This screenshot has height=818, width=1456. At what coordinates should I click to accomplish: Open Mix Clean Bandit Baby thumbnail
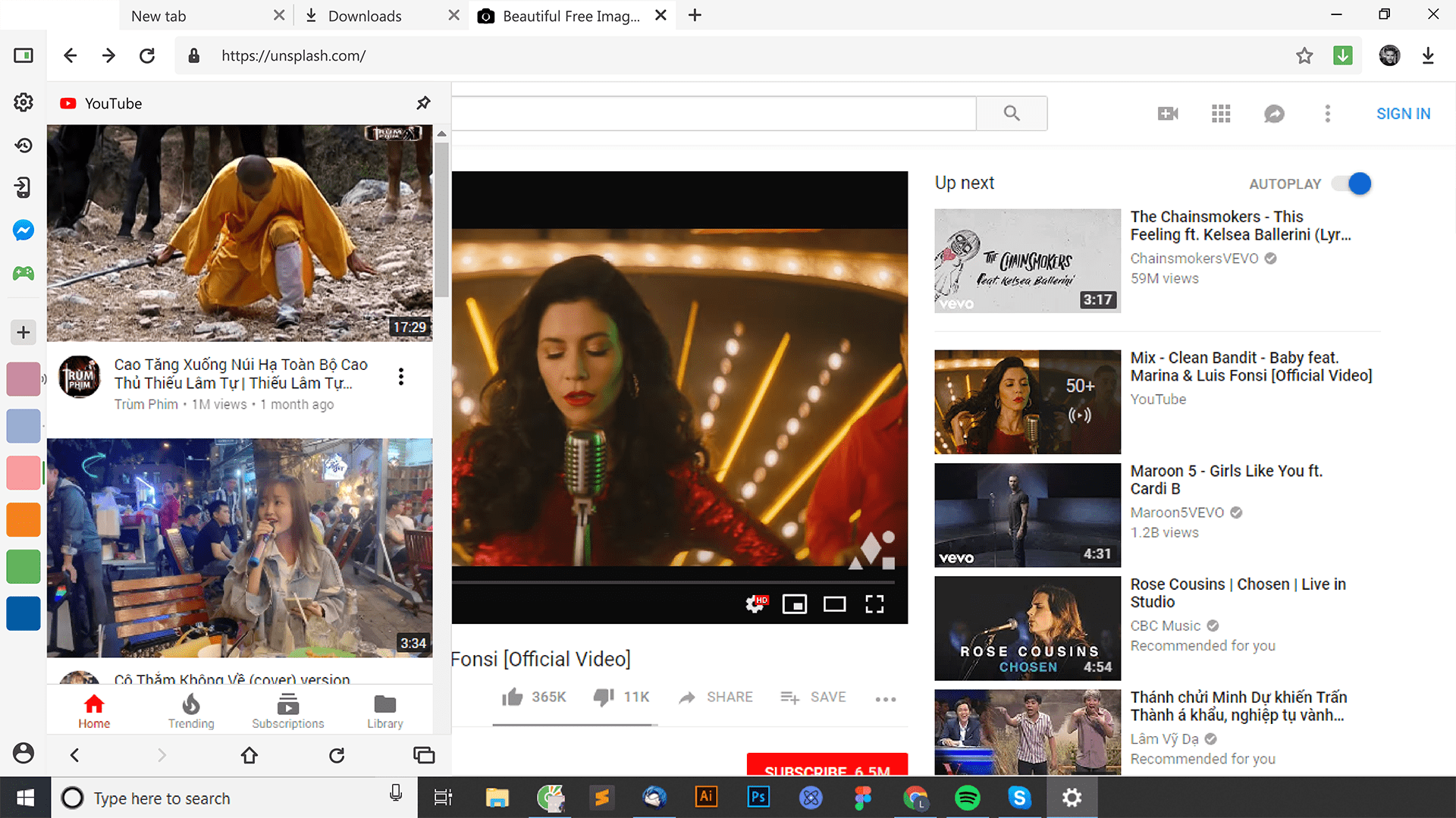click(x=1028, y=402)
